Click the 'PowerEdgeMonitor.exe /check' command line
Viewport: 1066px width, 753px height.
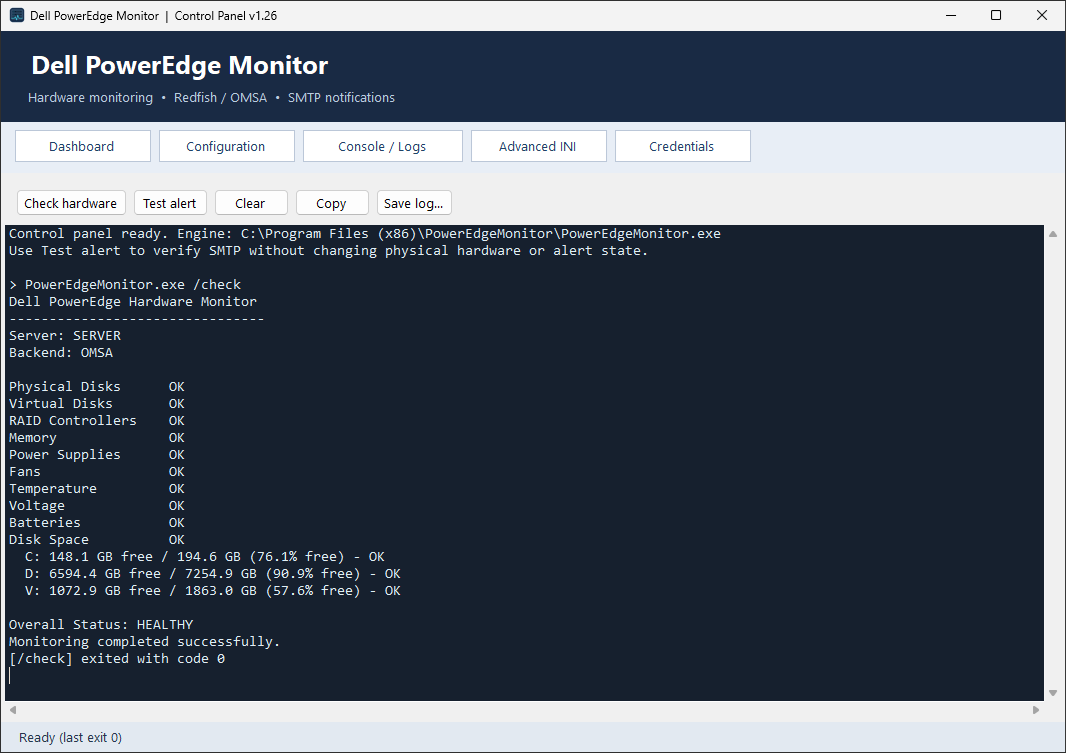click(x=125, y=284)
